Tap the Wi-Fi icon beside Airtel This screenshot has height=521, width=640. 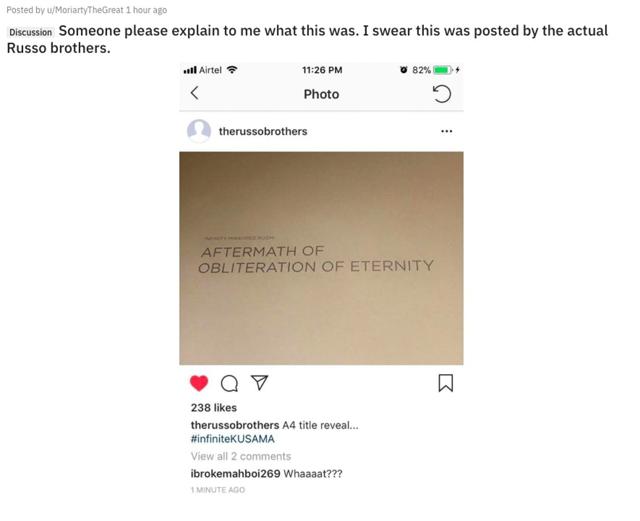232,69
